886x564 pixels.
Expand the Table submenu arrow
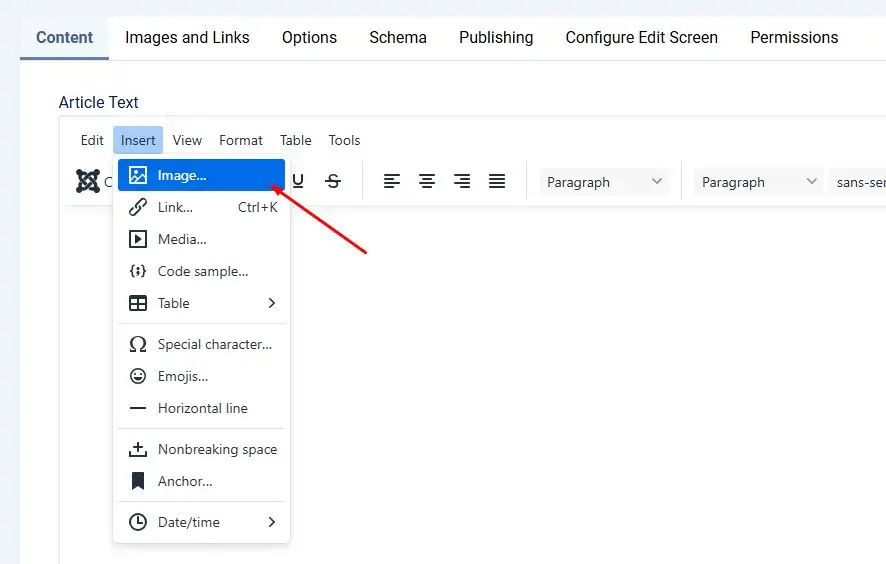coord(272,303)
